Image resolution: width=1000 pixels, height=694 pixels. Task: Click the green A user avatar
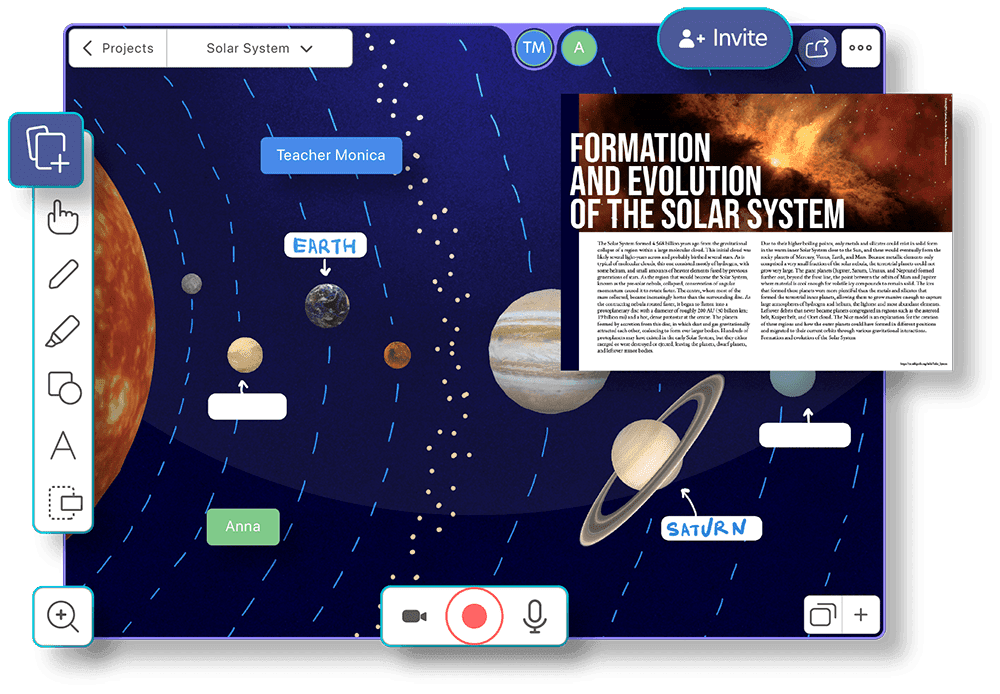pos(579,47)
